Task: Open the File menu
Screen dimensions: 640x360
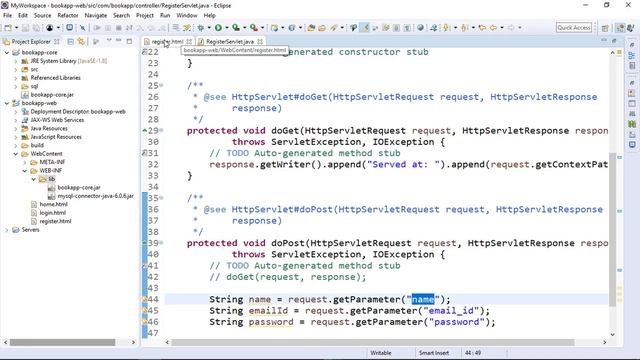Action: point(7,16)
